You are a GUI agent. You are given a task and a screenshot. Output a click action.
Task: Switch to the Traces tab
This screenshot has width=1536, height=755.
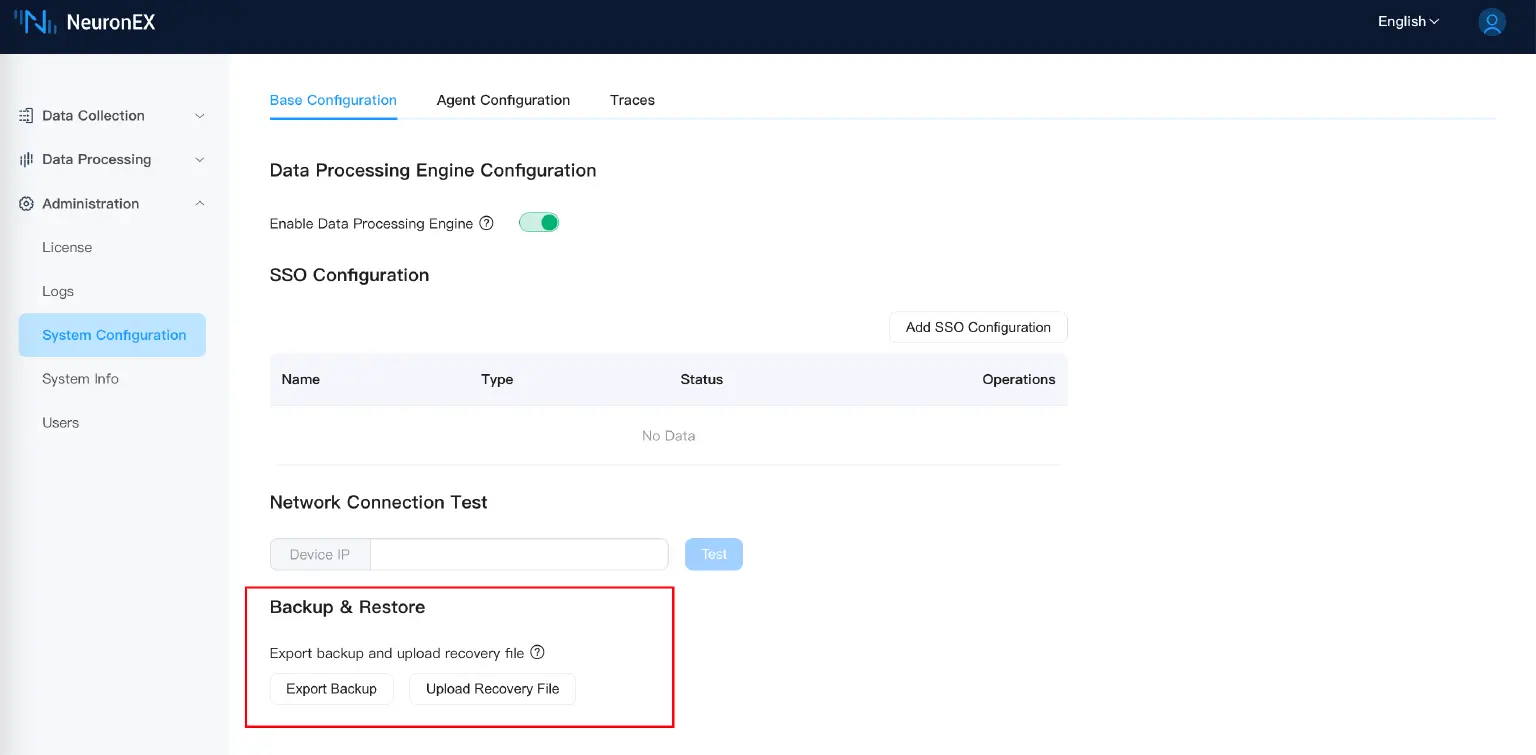tap(632, 100)
